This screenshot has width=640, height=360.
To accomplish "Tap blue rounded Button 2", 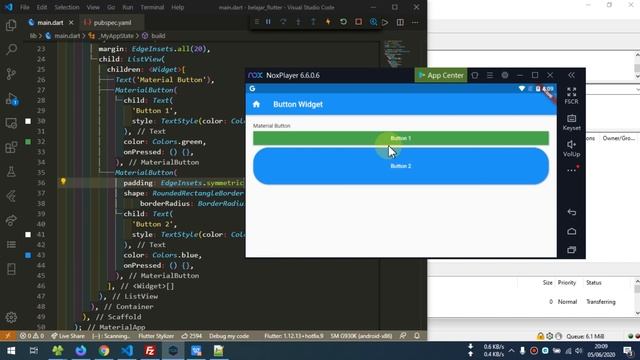I will [x=400, y=166].
